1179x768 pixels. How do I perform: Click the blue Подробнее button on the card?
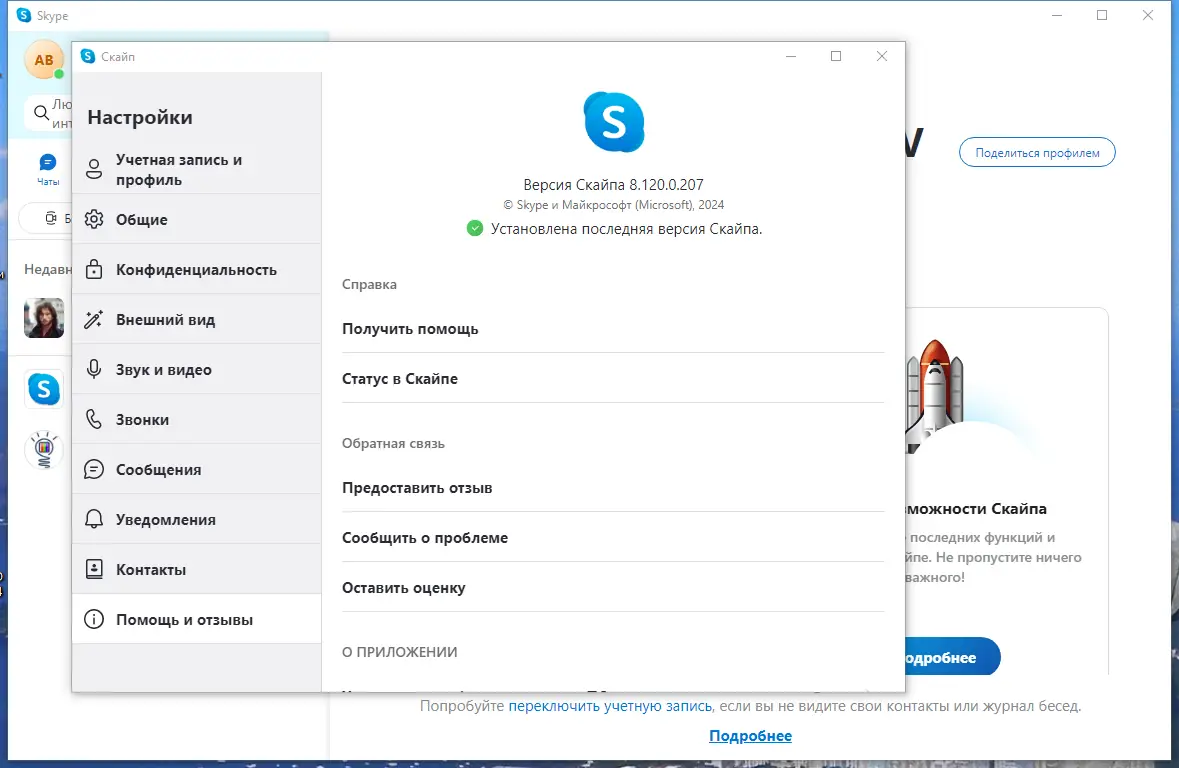click(951, 657)
